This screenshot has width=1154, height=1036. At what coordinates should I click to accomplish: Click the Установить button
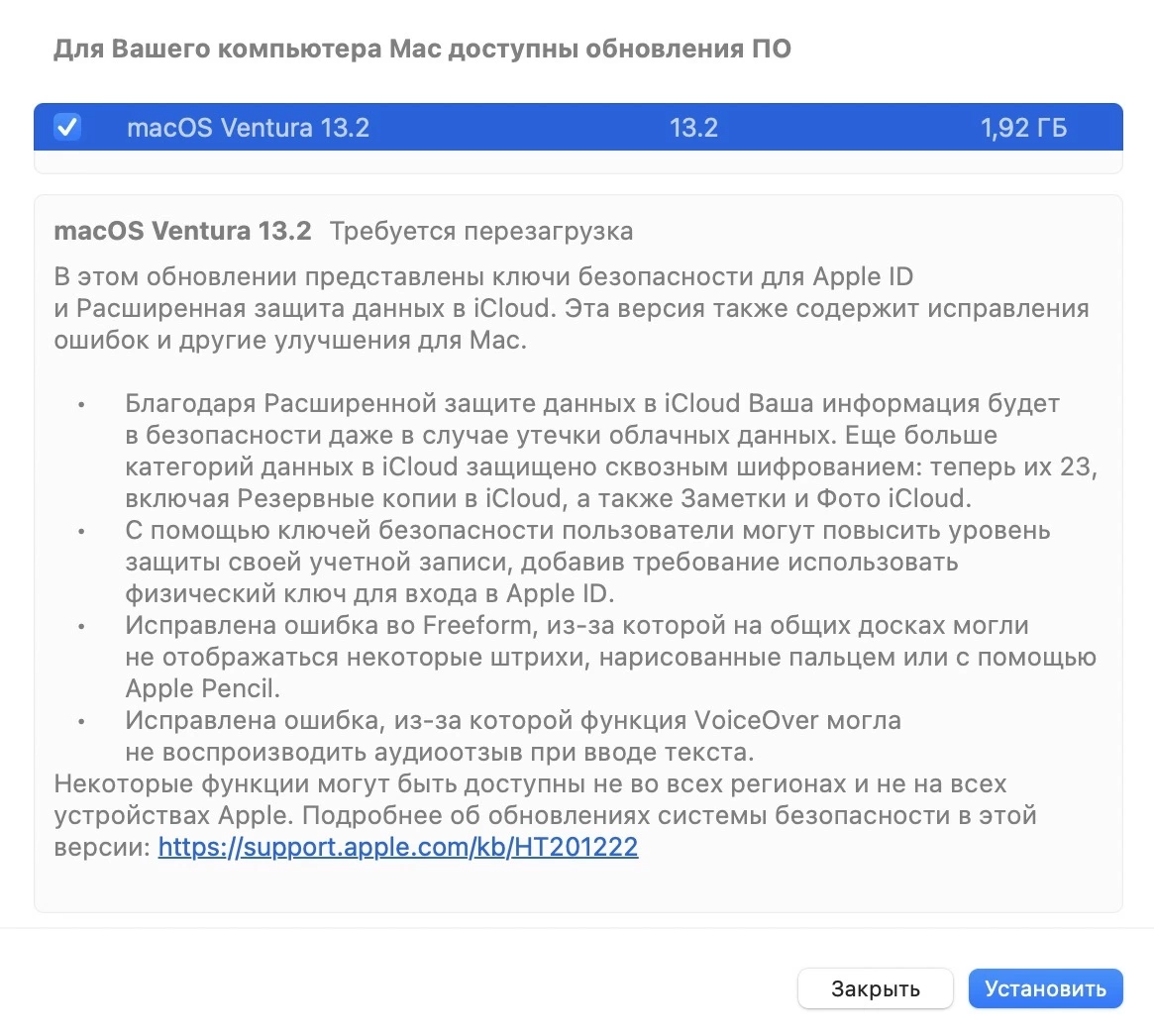pos(1045,988)
